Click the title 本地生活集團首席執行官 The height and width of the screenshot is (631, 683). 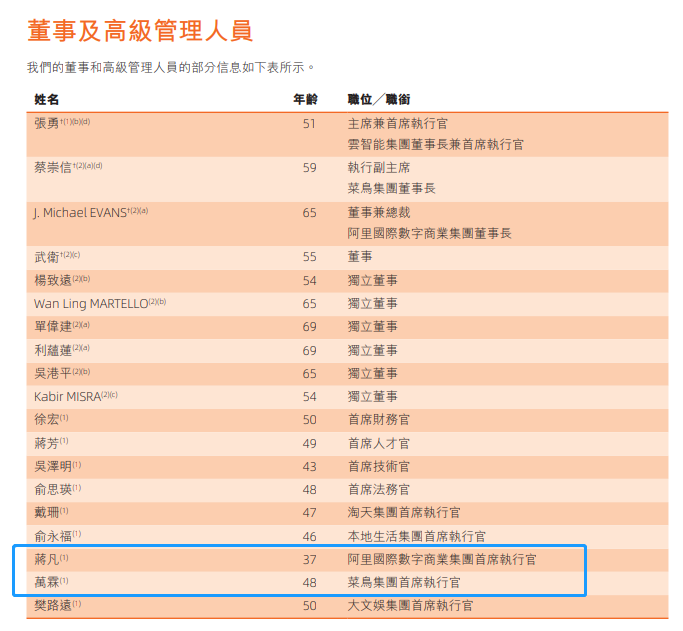416,537
